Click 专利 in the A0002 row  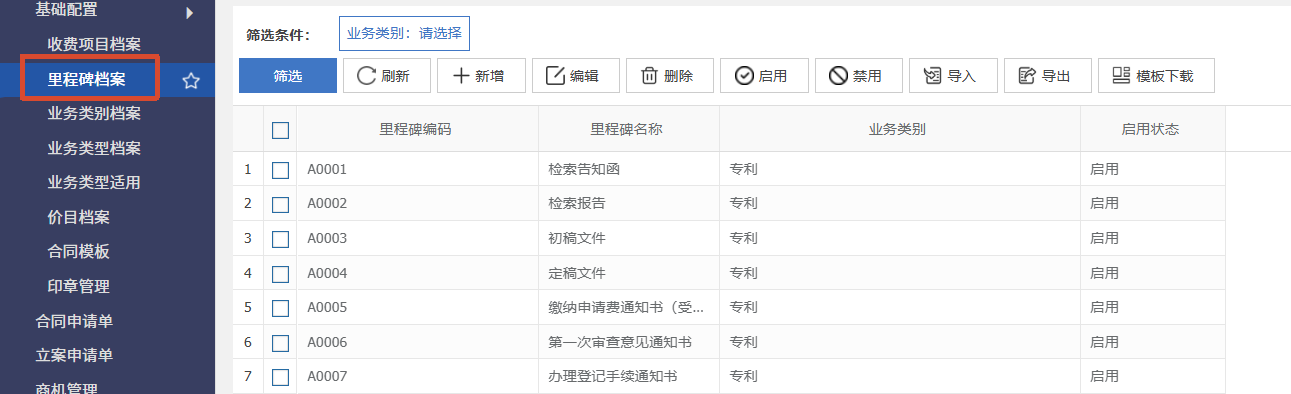744,204
